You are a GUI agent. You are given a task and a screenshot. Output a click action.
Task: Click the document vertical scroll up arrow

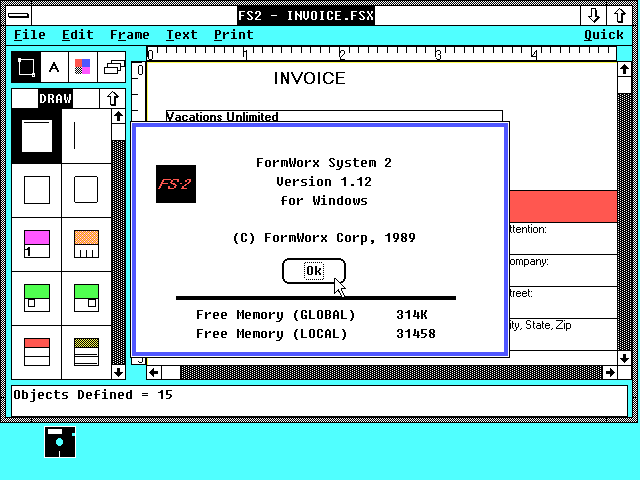pos(624,69)
